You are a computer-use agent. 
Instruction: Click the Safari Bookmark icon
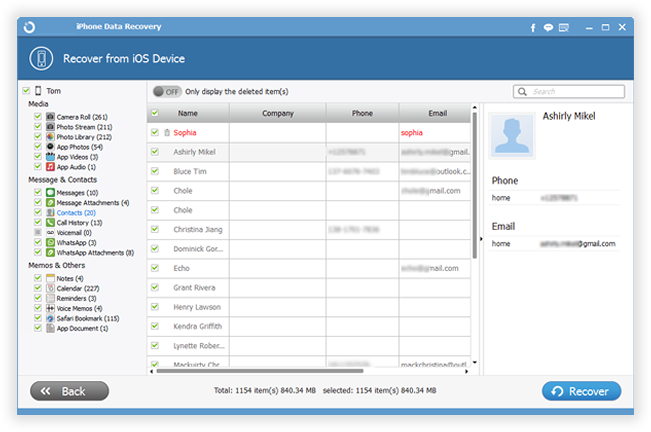[50, 318]
